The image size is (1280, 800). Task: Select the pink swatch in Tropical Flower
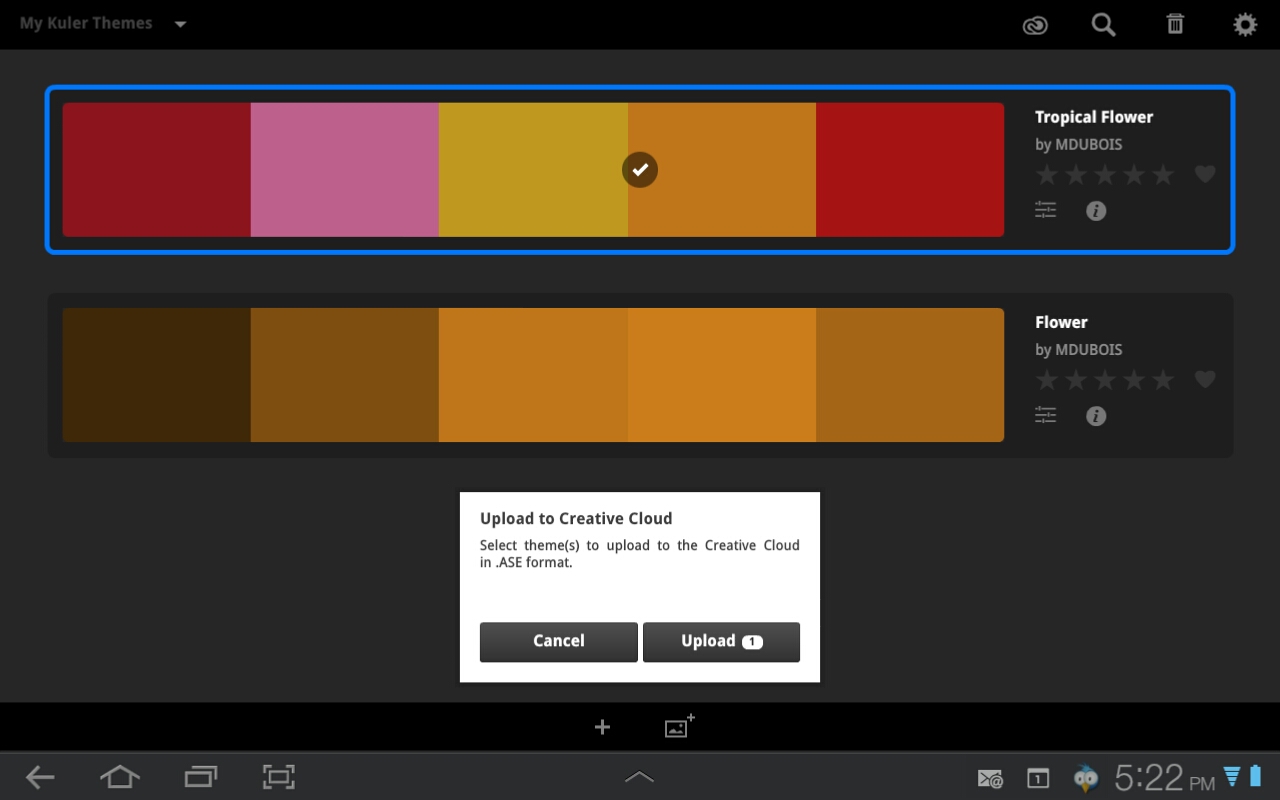point(345,170)
